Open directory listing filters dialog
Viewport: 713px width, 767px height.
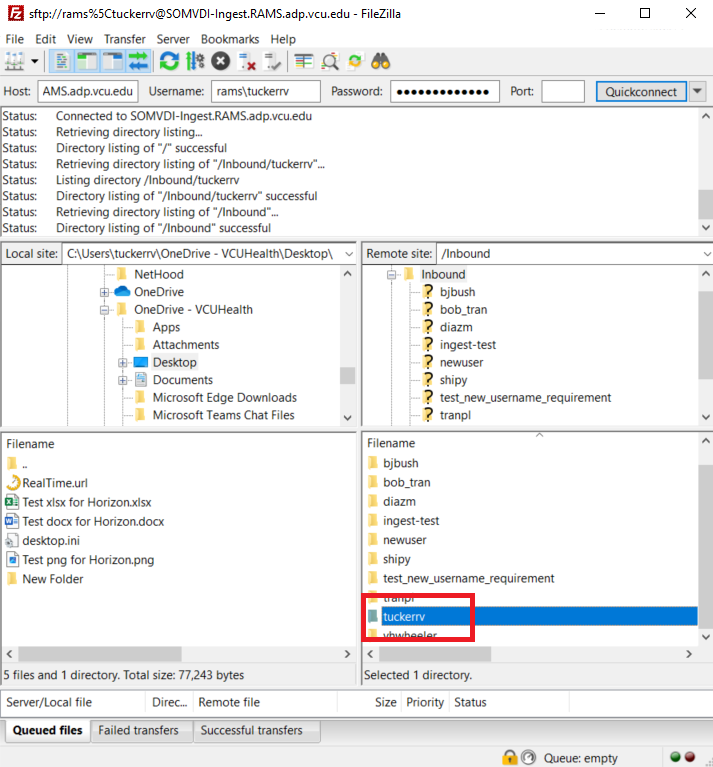pyautogui.click(x=304, y=62)
